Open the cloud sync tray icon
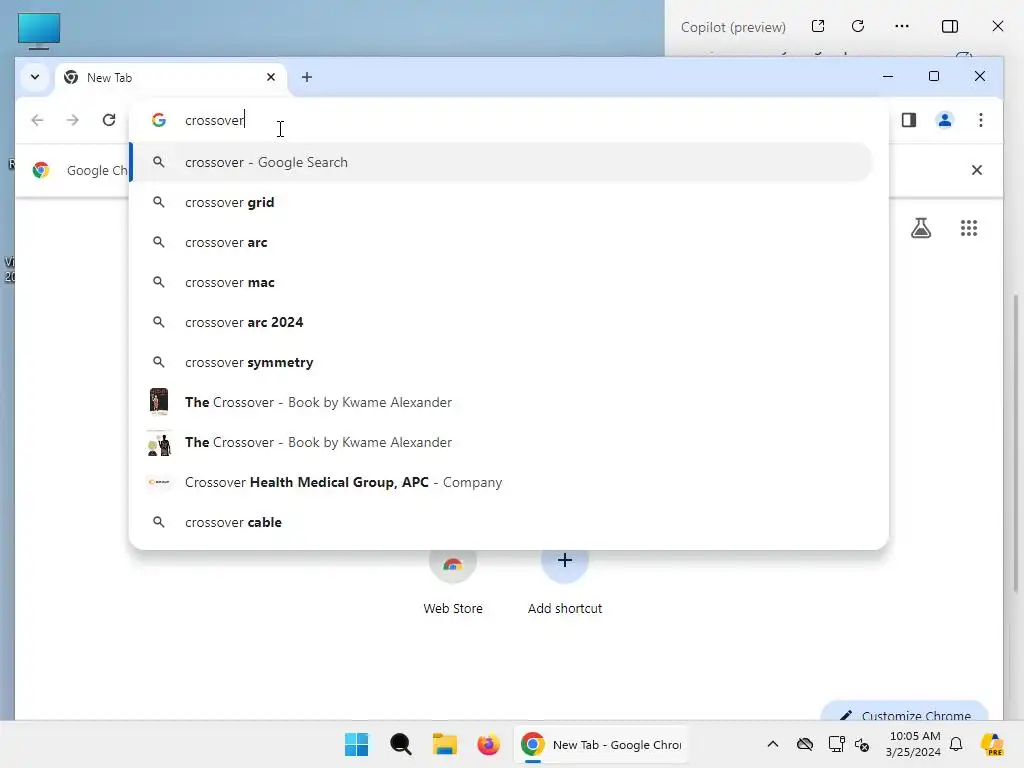Image resolution: width=1024 pixels, height=768 pixels. [805, 744]
